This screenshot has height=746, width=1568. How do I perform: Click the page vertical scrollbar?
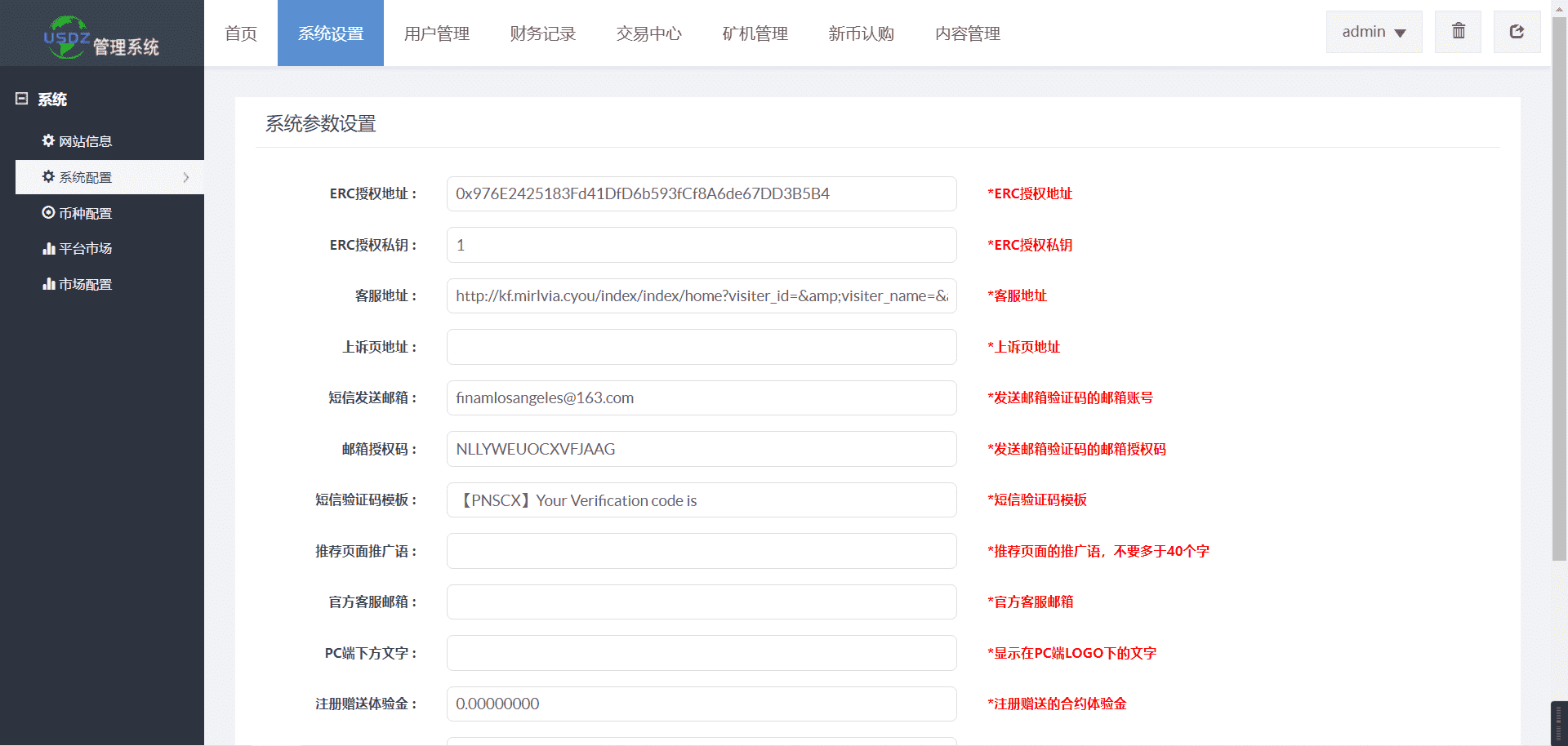(1559, 286)
